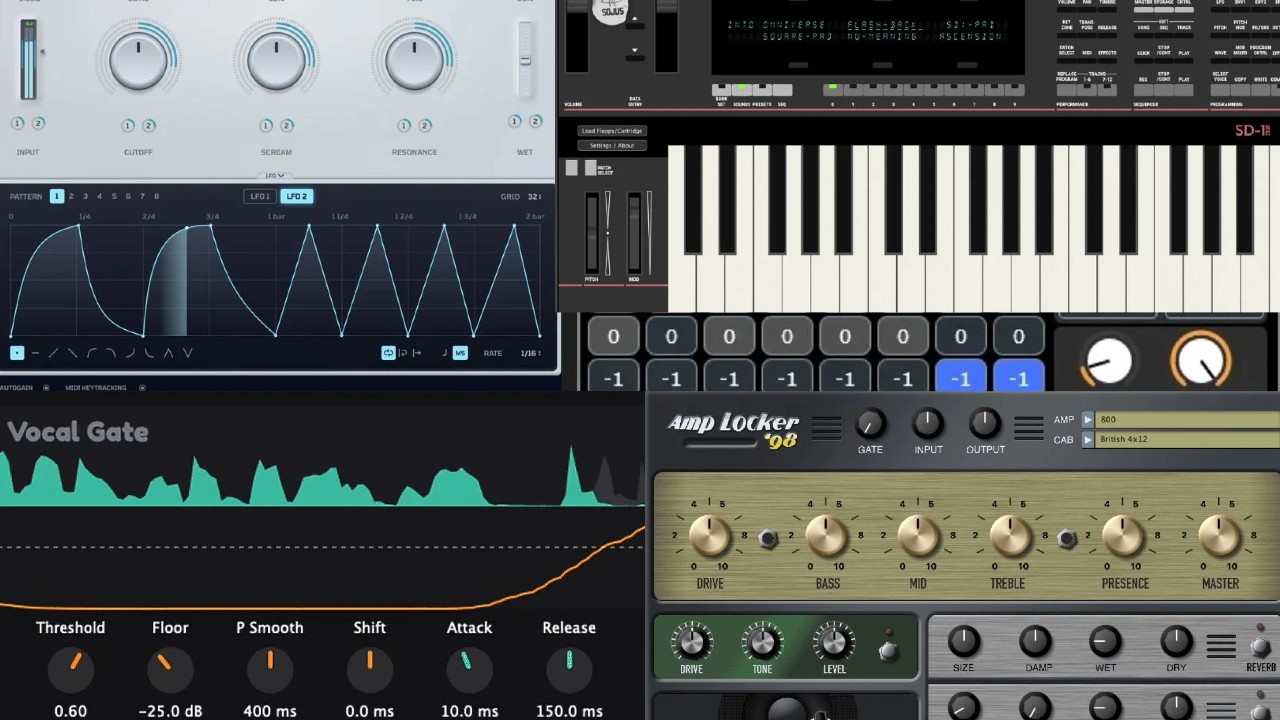Click modulator slot 2 under Input
This screenshot has height=720, width=1280.
[38, 123]
